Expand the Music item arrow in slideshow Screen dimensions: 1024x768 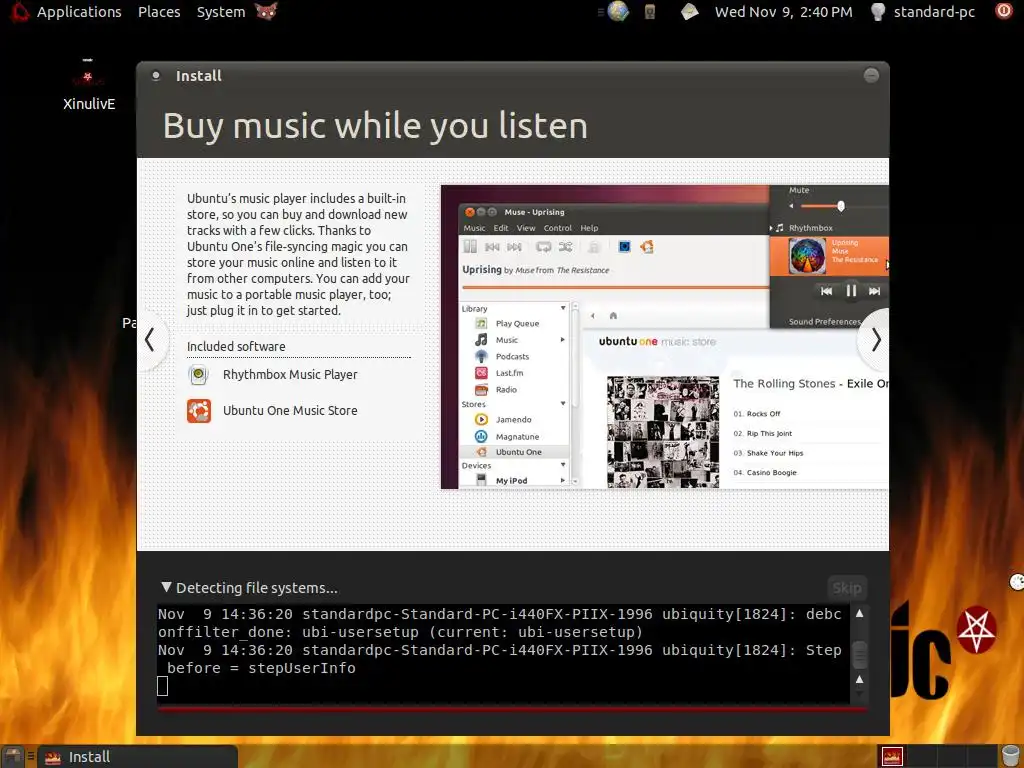(562, 340)
